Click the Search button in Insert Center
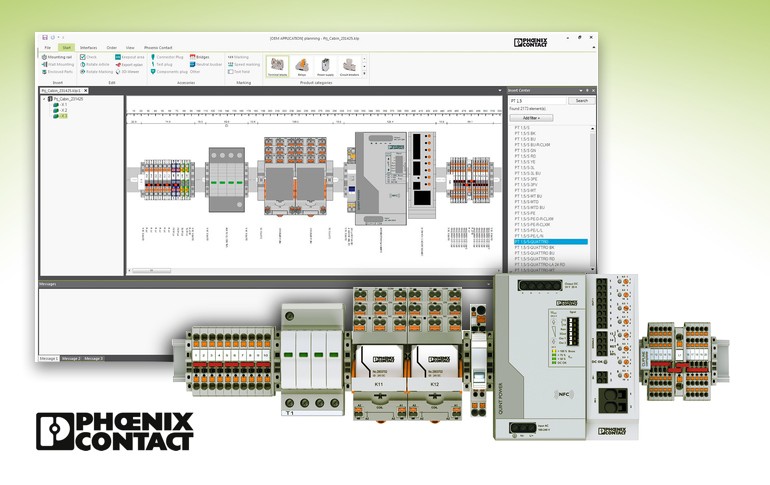 pos(581,101)
